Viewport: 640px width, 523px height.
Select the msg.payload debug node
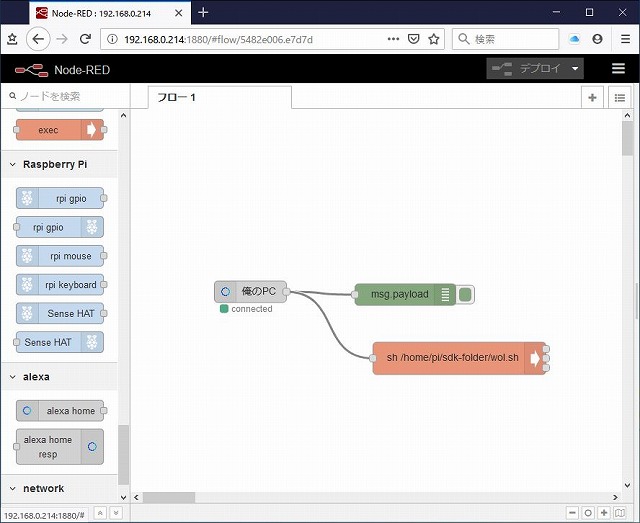(405, 294)
